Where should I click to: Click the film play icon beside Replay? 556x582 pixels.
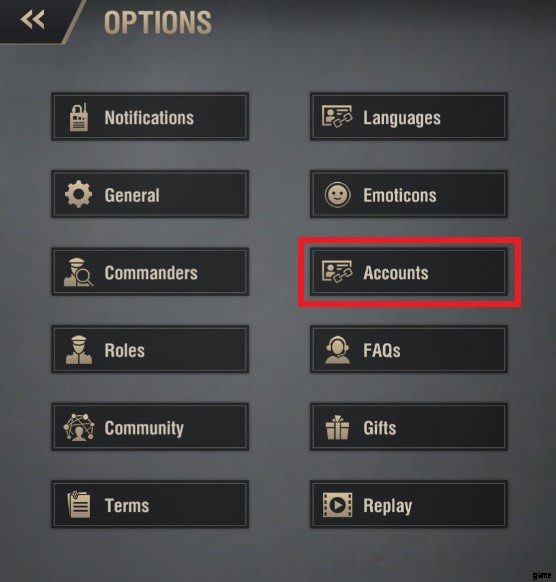point(337,505)
